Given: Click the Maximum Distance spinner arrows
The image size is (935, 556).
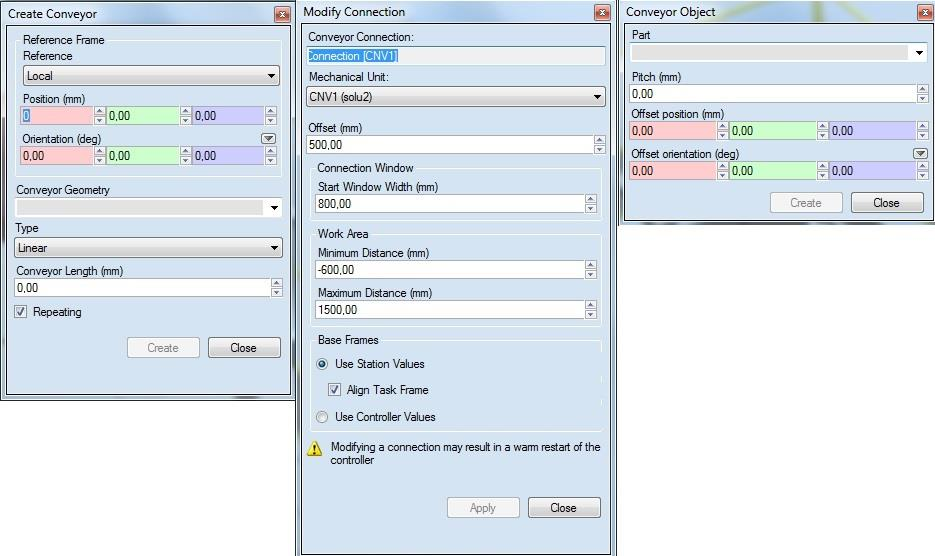Looking at the screenshot, I should click(591, 310).
